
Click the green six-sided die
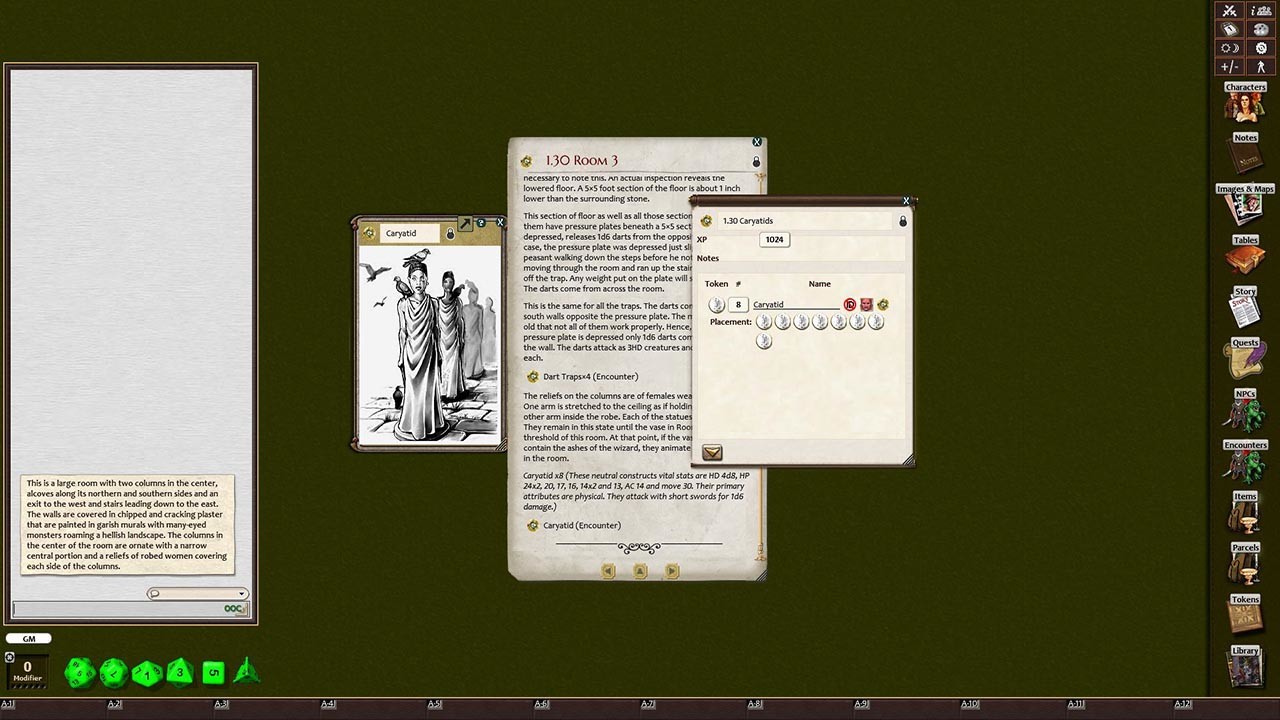pos(213,673)
